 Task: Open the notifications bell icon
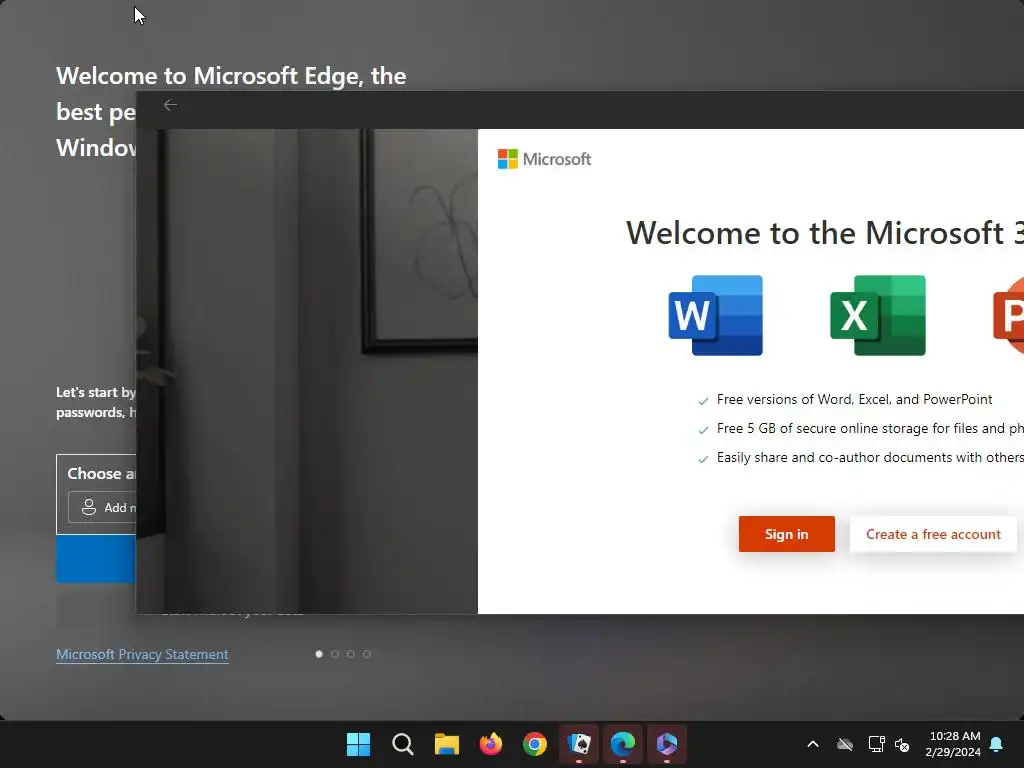(x=997, y=744)
